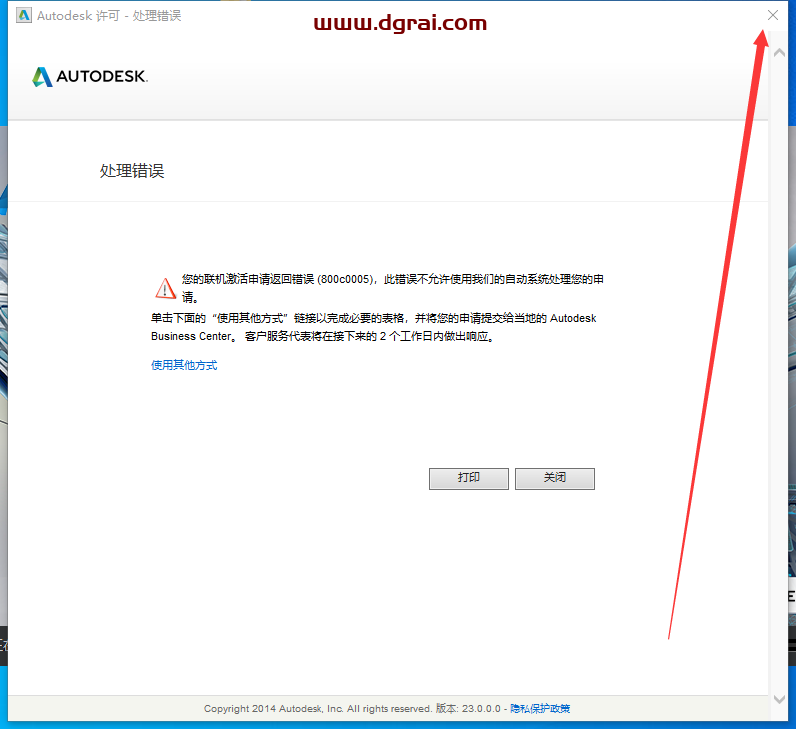
Task: Close the Autodesk licensing error window
Action: point(773,15)
